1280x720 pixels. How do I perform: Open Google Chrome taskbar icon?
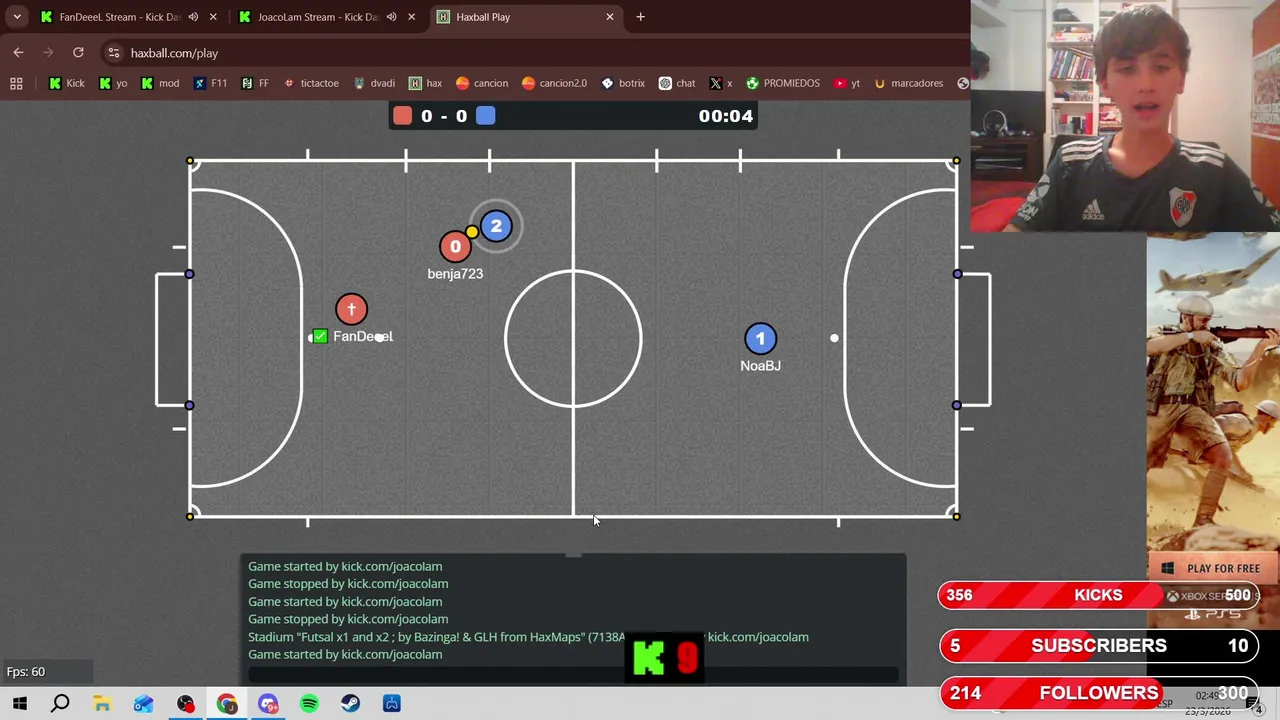pos(227,704)
